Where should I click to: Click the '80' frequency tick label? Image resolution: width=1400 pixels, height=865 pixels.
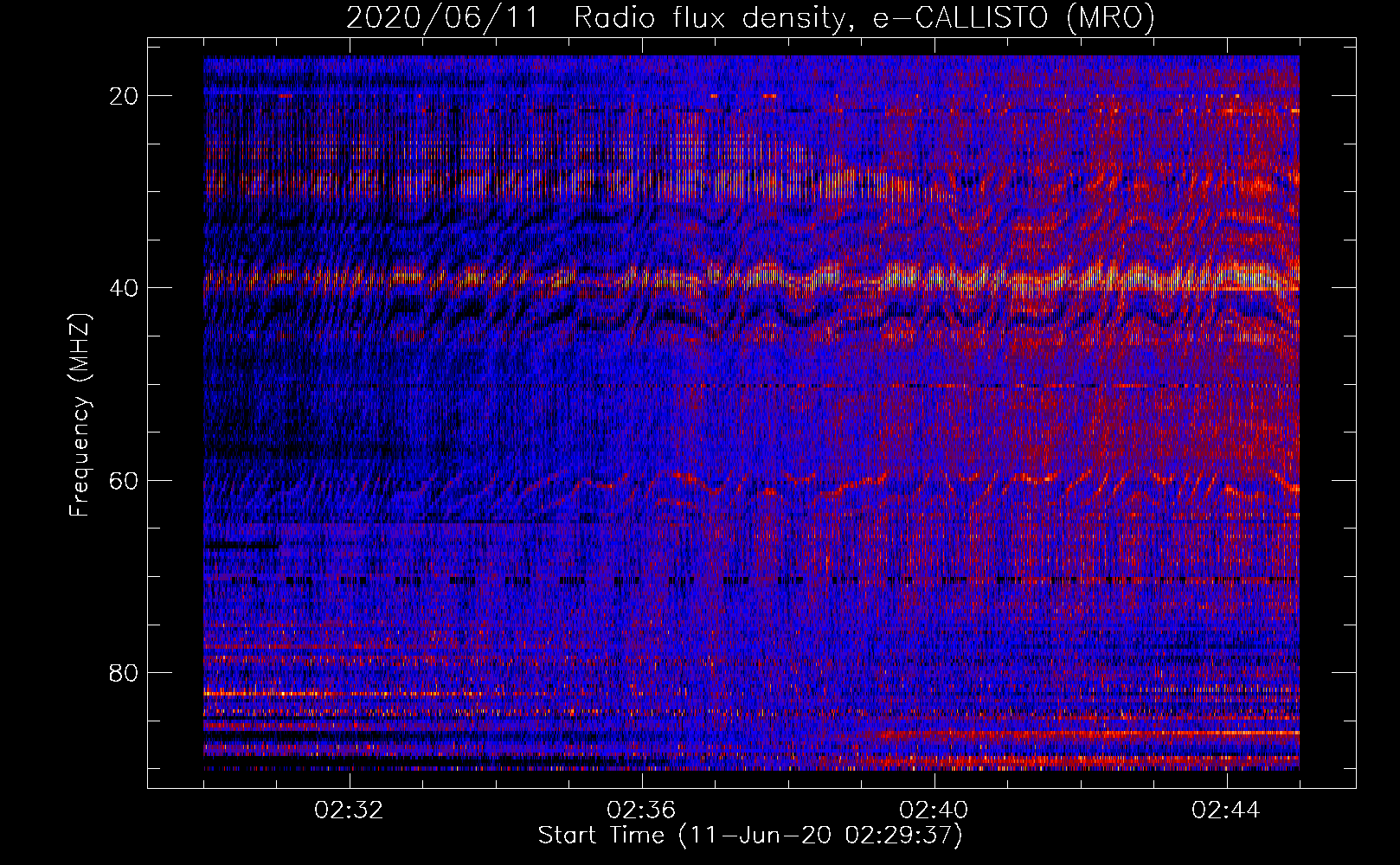125,672
